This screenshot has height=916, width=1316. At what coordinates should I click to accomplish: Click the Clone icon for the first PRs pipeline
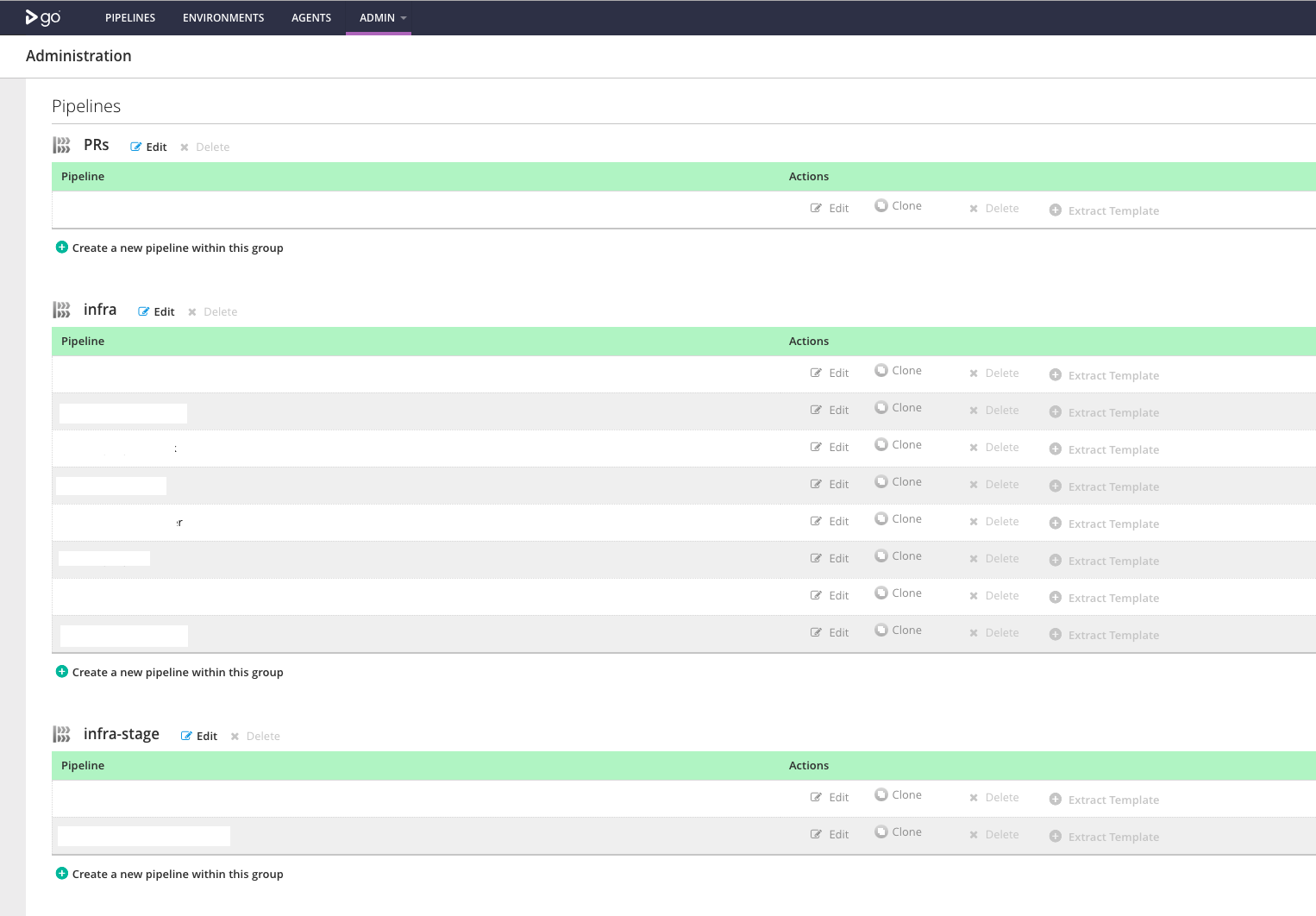pyautogui.click(x=880, y=205)
